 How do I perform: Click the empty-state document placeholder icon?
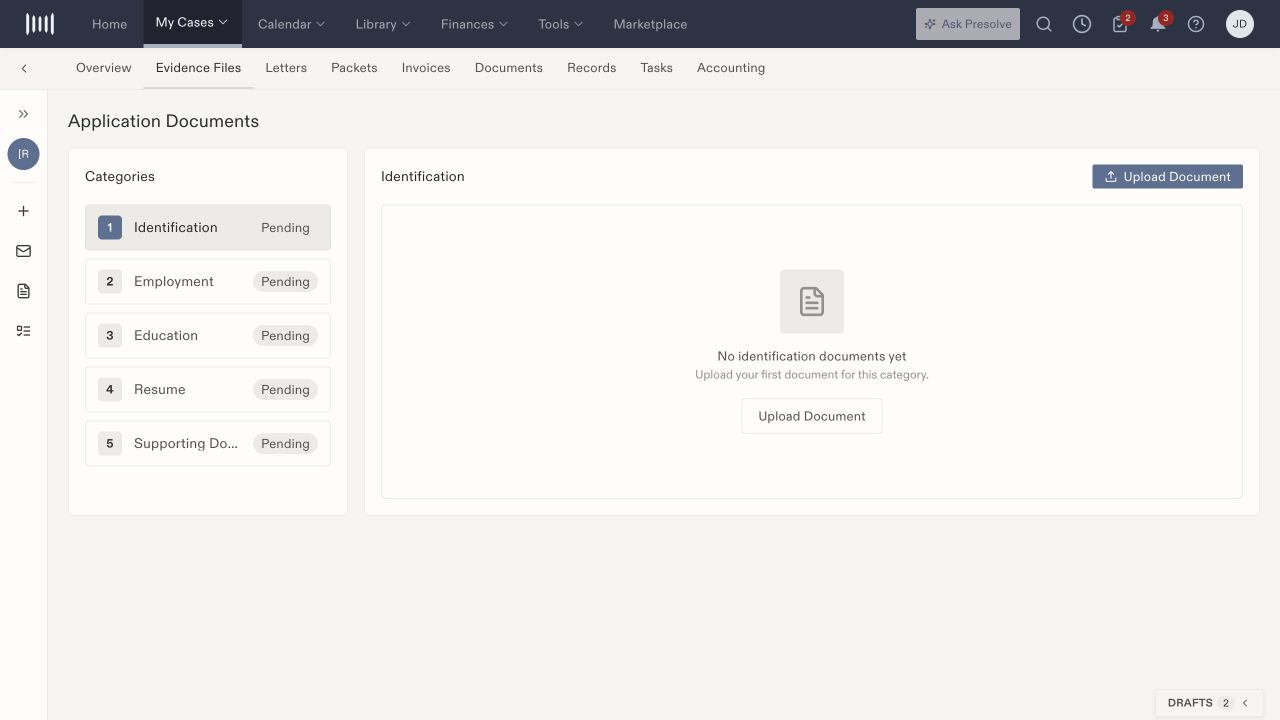pyautogui.click(x=812, y=301)
